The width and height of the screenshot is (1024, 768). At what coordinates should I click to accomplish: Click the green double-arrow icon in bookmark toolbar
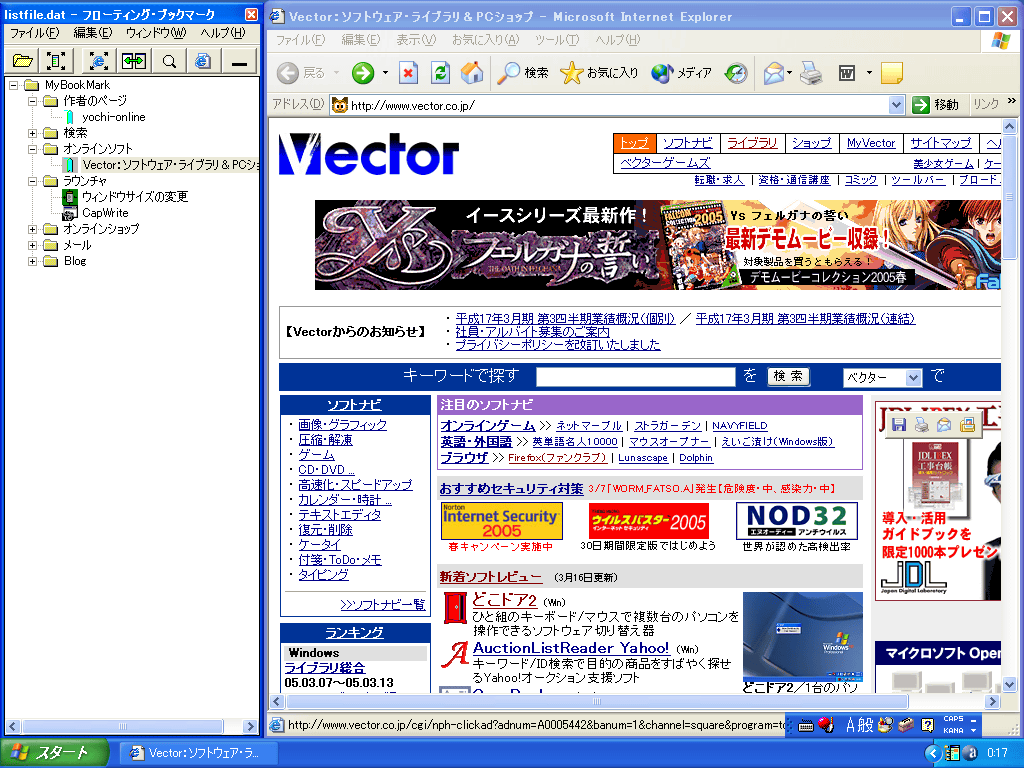pyautogui.click(x=134, y=61)
